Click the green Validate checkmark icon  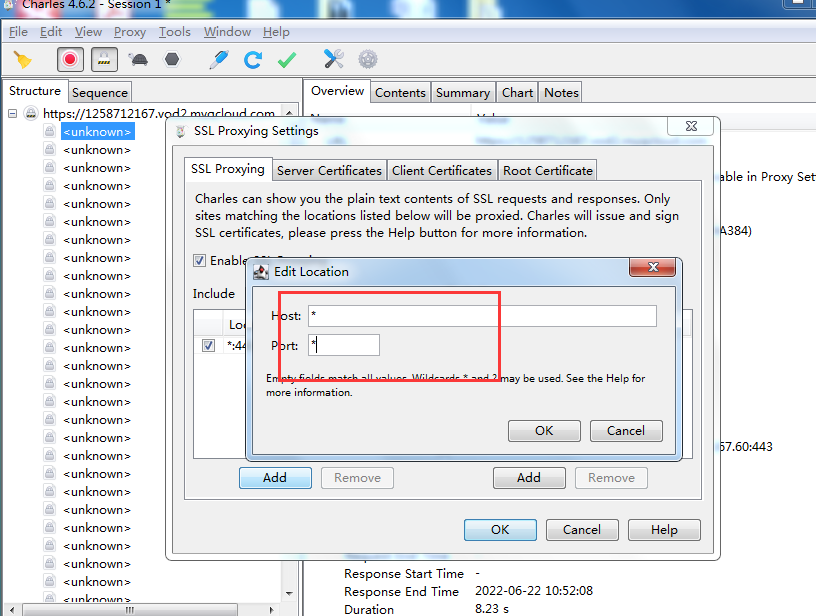coord(287,60)
